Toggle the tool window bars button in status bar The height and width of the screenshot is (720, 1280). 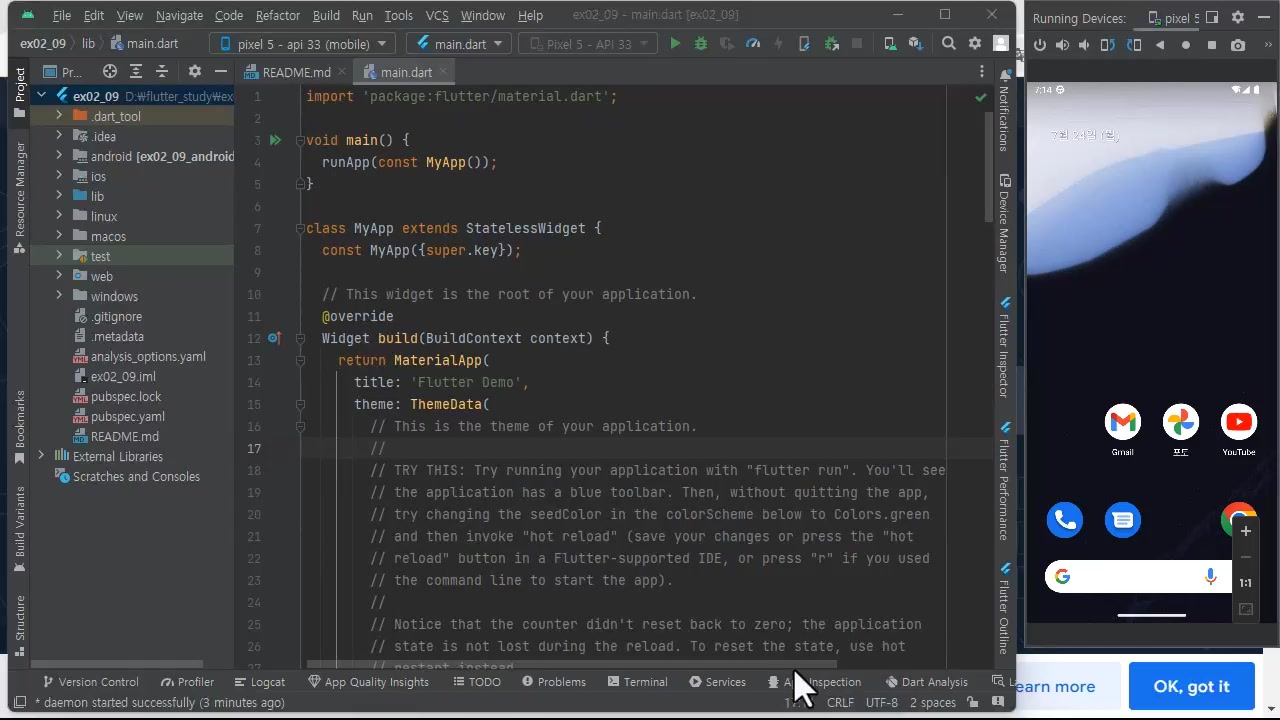click(19, 703)
